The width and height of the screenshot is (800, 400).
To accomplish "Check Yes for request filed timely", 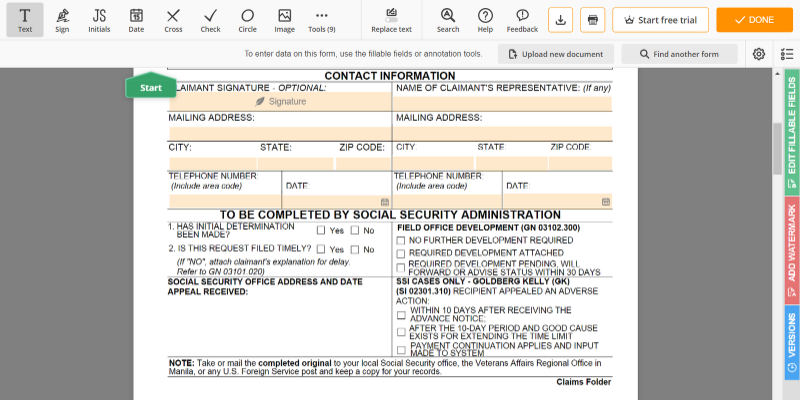I will (321, 249).
